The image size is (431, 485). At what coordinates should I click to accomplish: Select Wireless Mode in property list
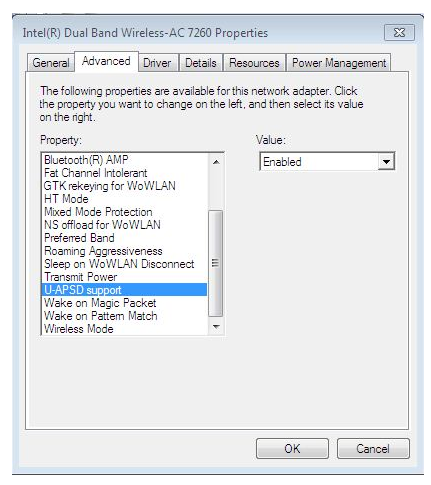(79, 329)
